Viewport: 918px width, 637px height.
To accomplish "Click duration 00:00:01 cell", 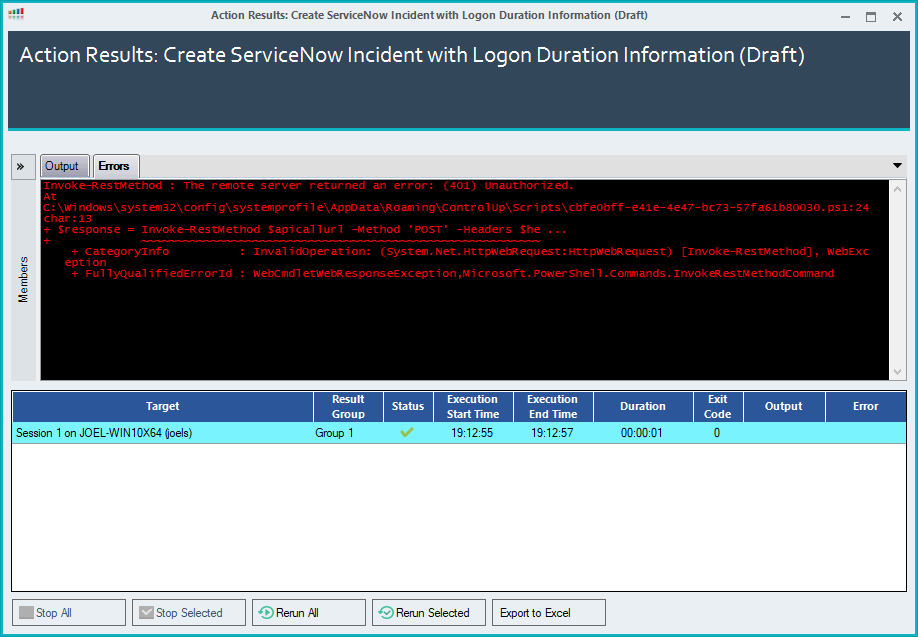I will [642, 433].
